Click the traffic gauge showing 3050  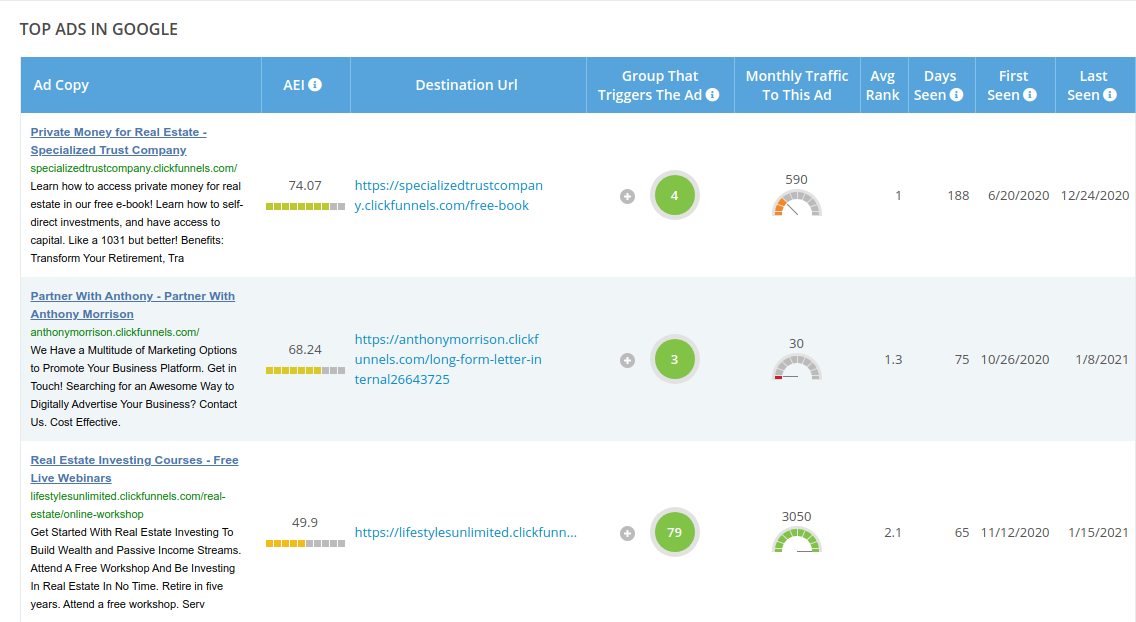tap(796, 540)
